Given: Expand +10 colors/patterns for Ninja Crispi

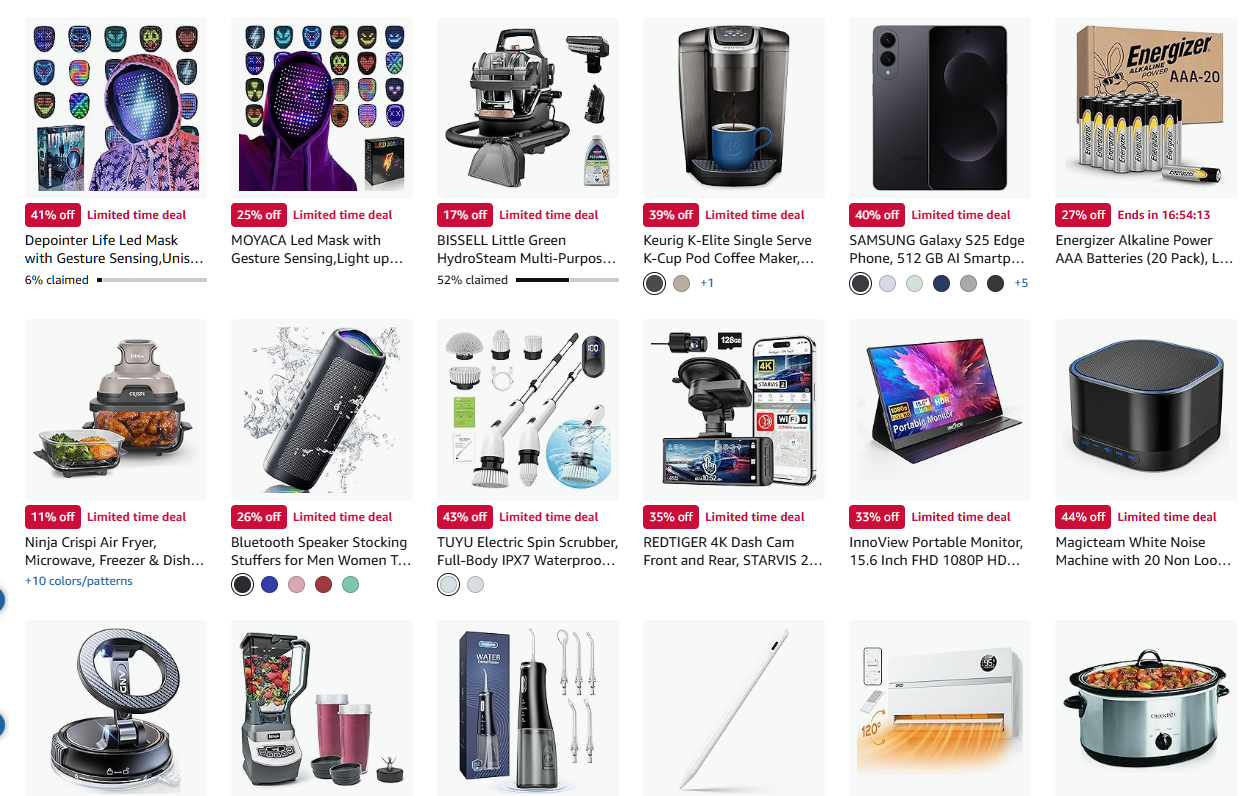Looking at the screenshot, I should coord(79,581).
